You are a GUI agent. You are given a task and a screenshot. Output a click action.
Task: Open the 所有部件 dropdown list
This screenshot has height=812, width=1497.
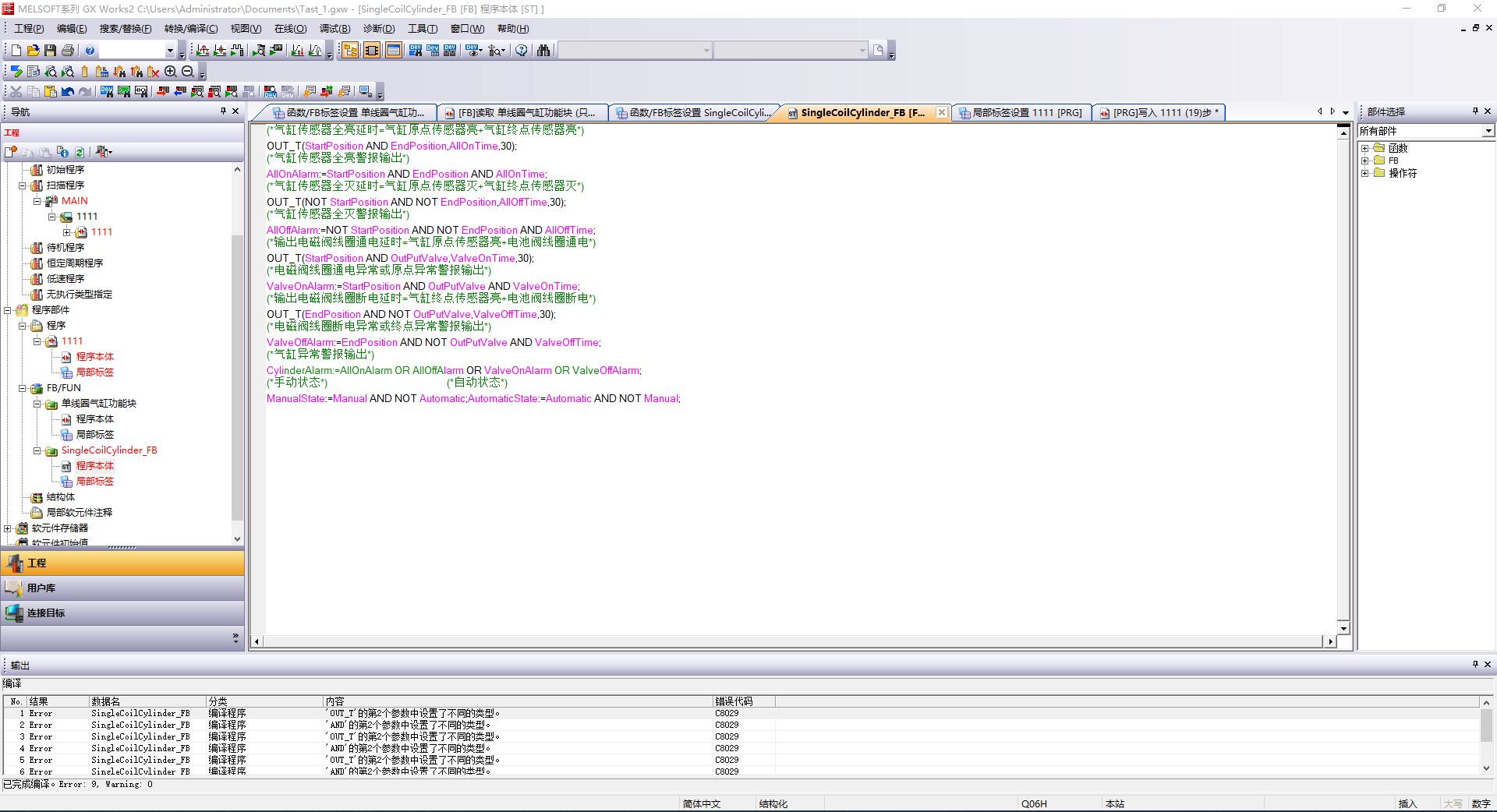click(1488, 131)
